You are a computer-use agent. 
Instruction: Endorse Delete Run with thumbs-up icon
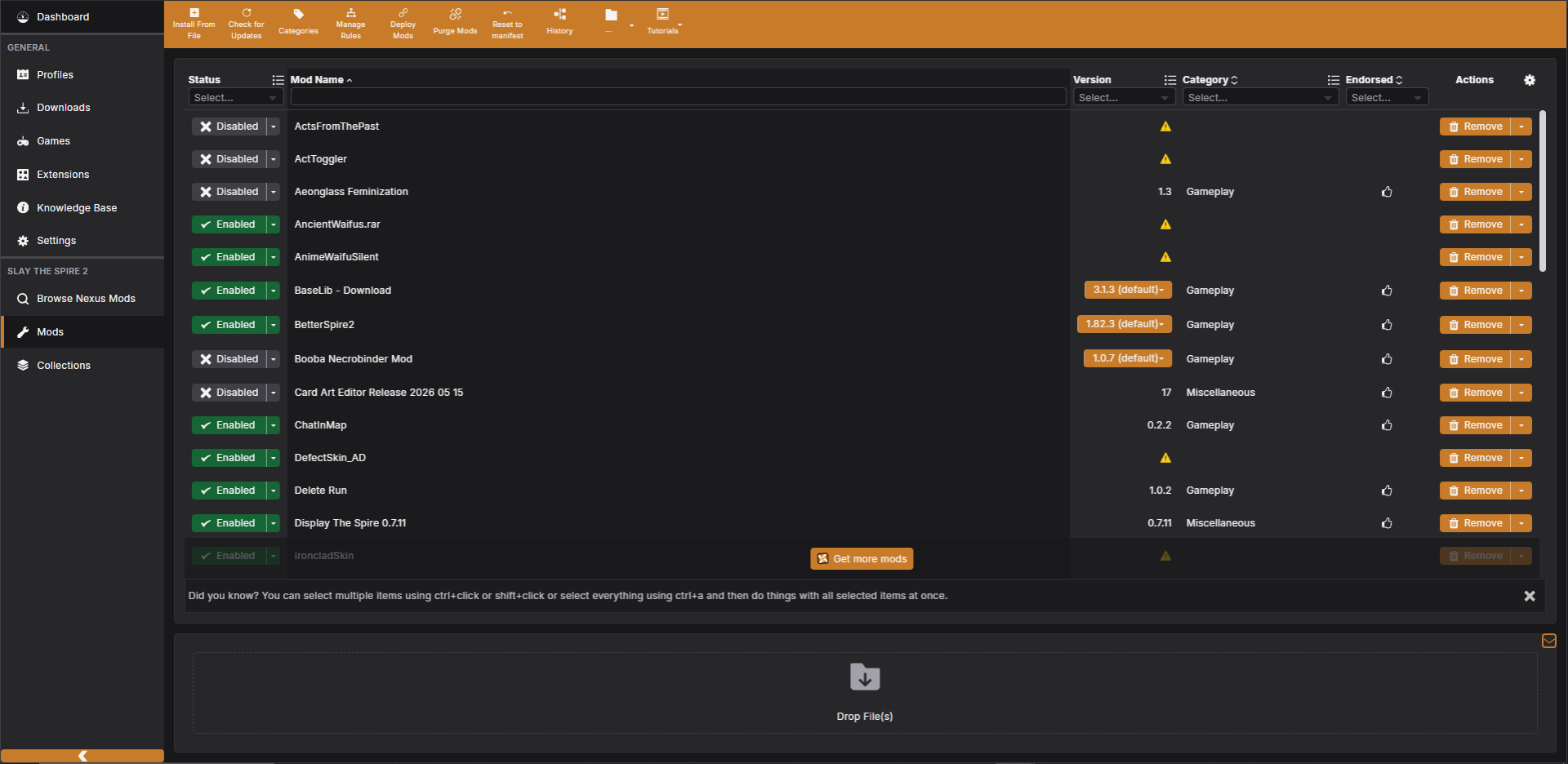tap(1386, 491)
